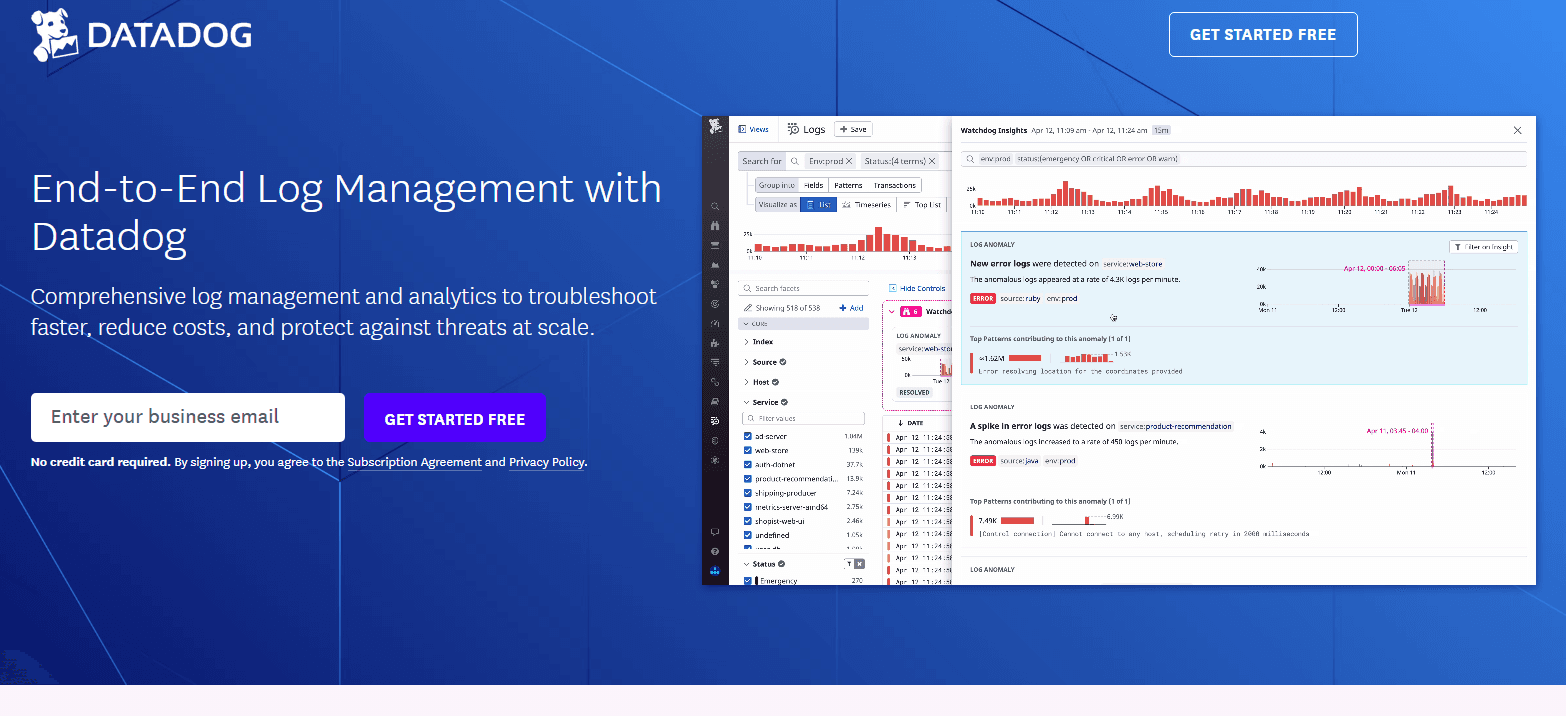
Task: Click the Filter values field under Service
Action: coord(804,418)
